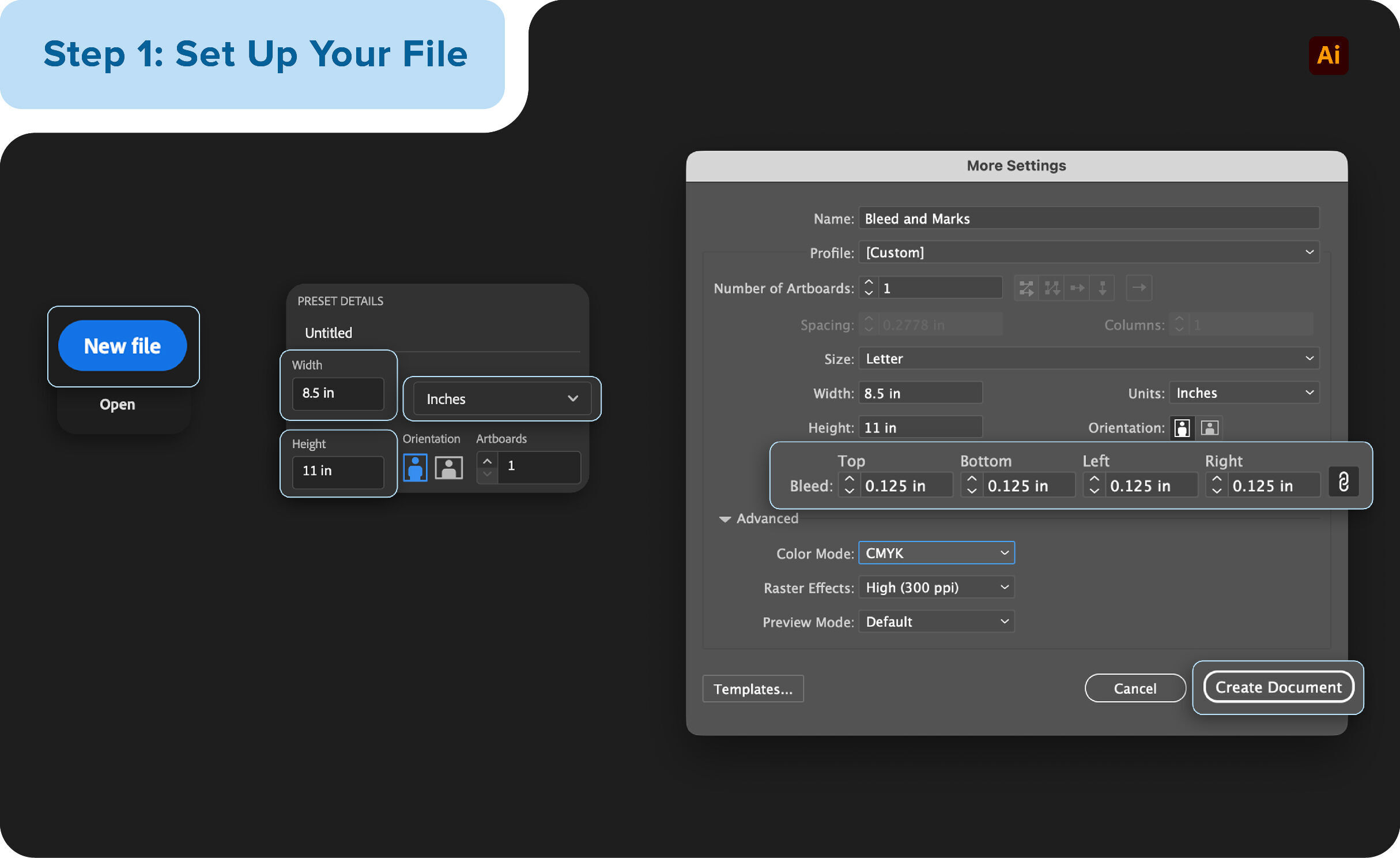The image size is (1400, 858).
Task: Choose the Arrange by Column artboard layout
Action: tap(1103, 288)
